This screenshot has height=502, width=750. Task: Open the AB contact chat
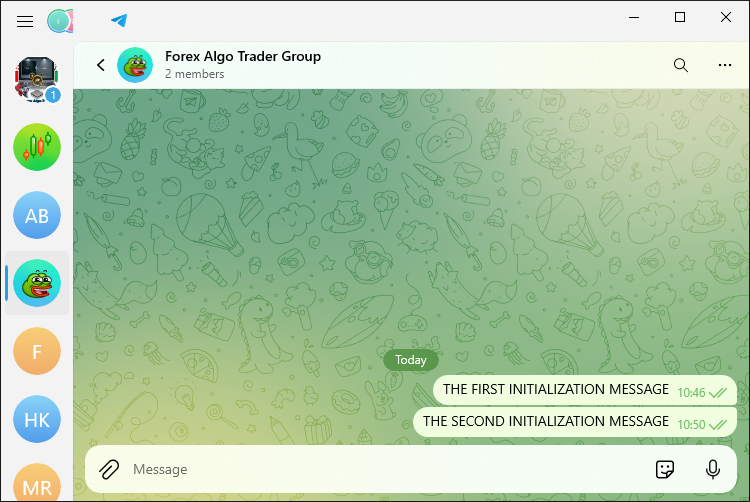pyautogui.click(x=37, y=216)
